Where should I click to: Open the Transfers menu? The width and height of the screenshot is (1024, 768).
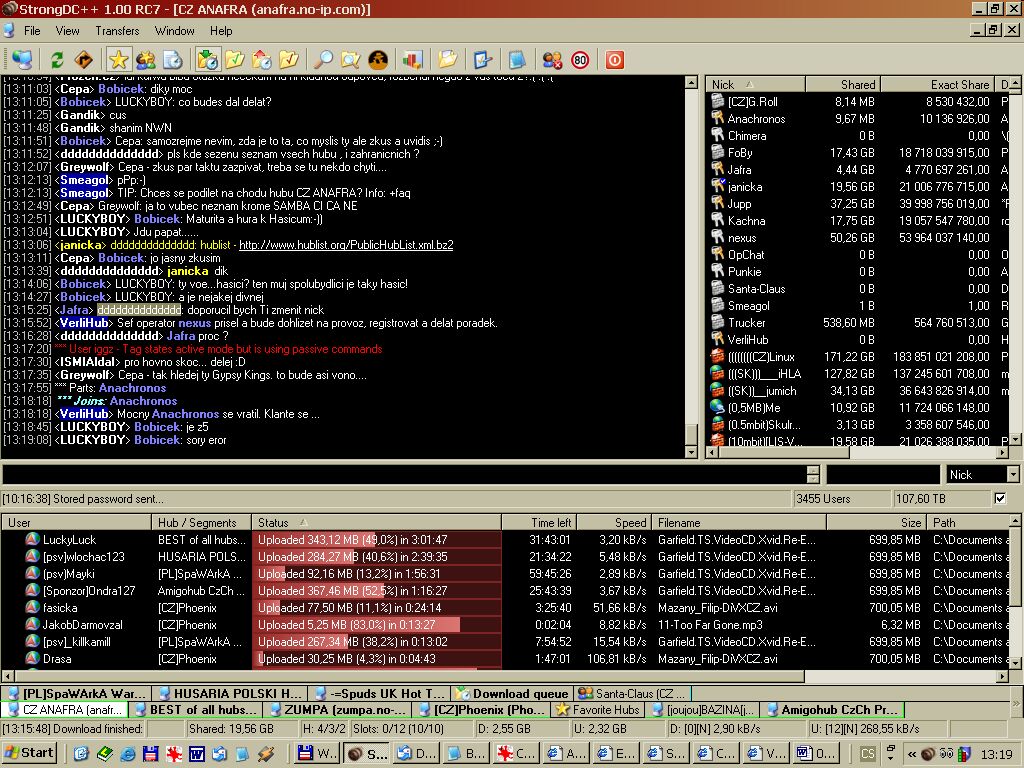click(x=118, y=31)
